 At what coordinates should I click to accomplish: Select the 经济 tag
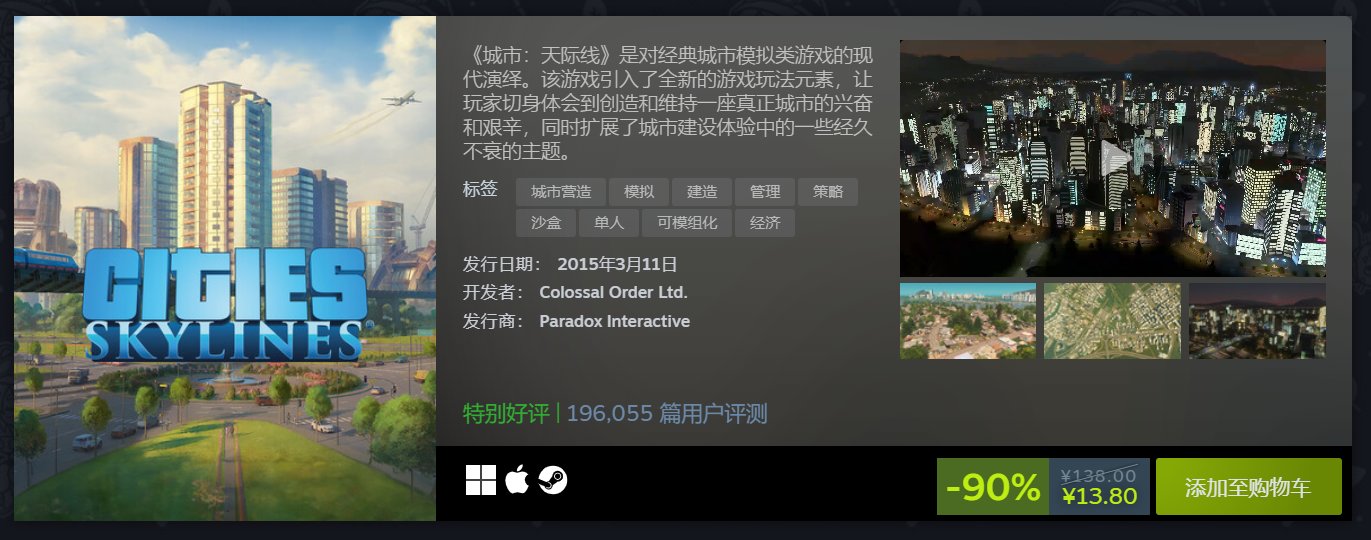(x=765, y=223)
